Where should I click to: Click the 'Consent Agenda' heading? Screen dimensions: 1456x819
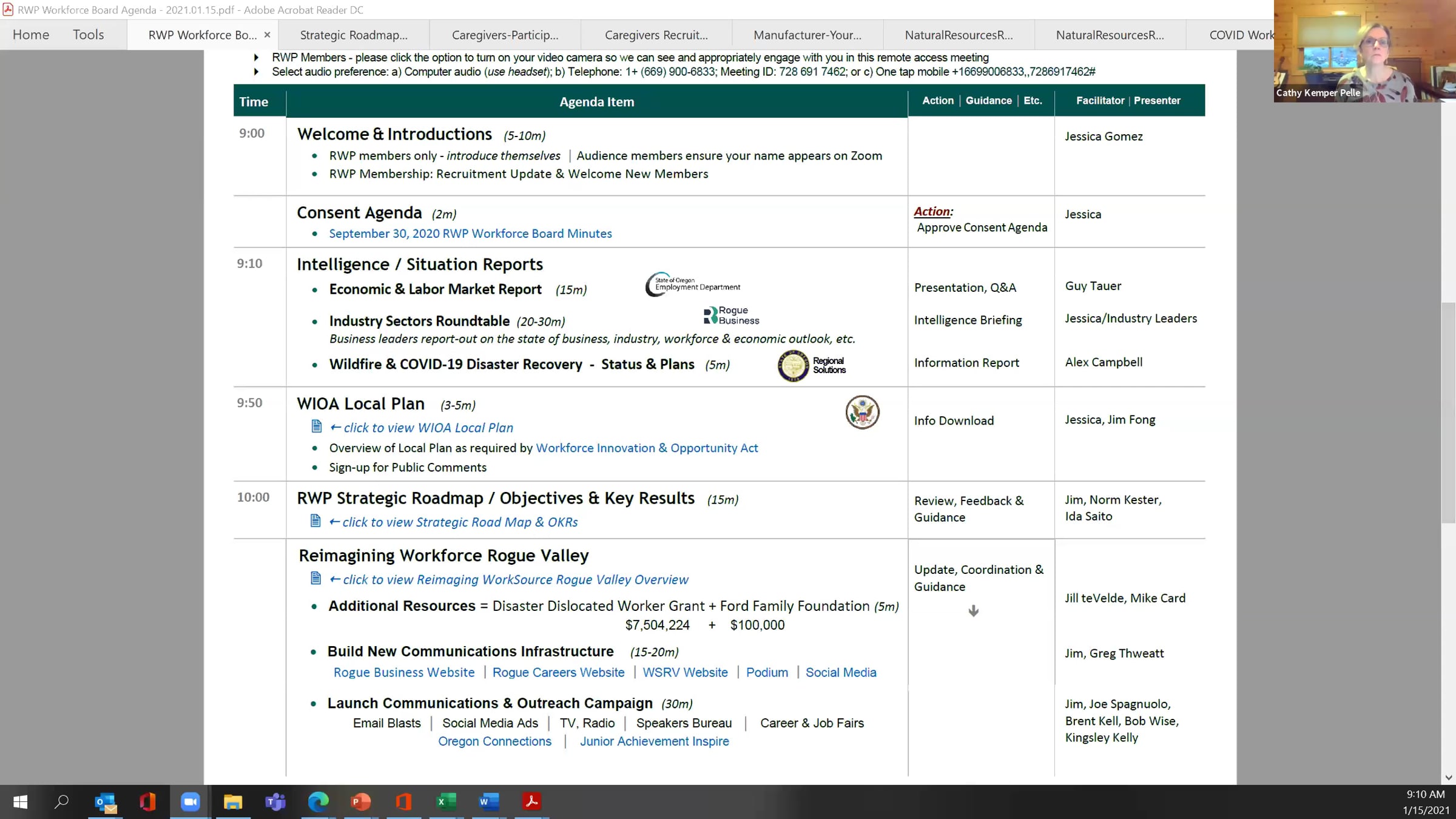(359, 213)
